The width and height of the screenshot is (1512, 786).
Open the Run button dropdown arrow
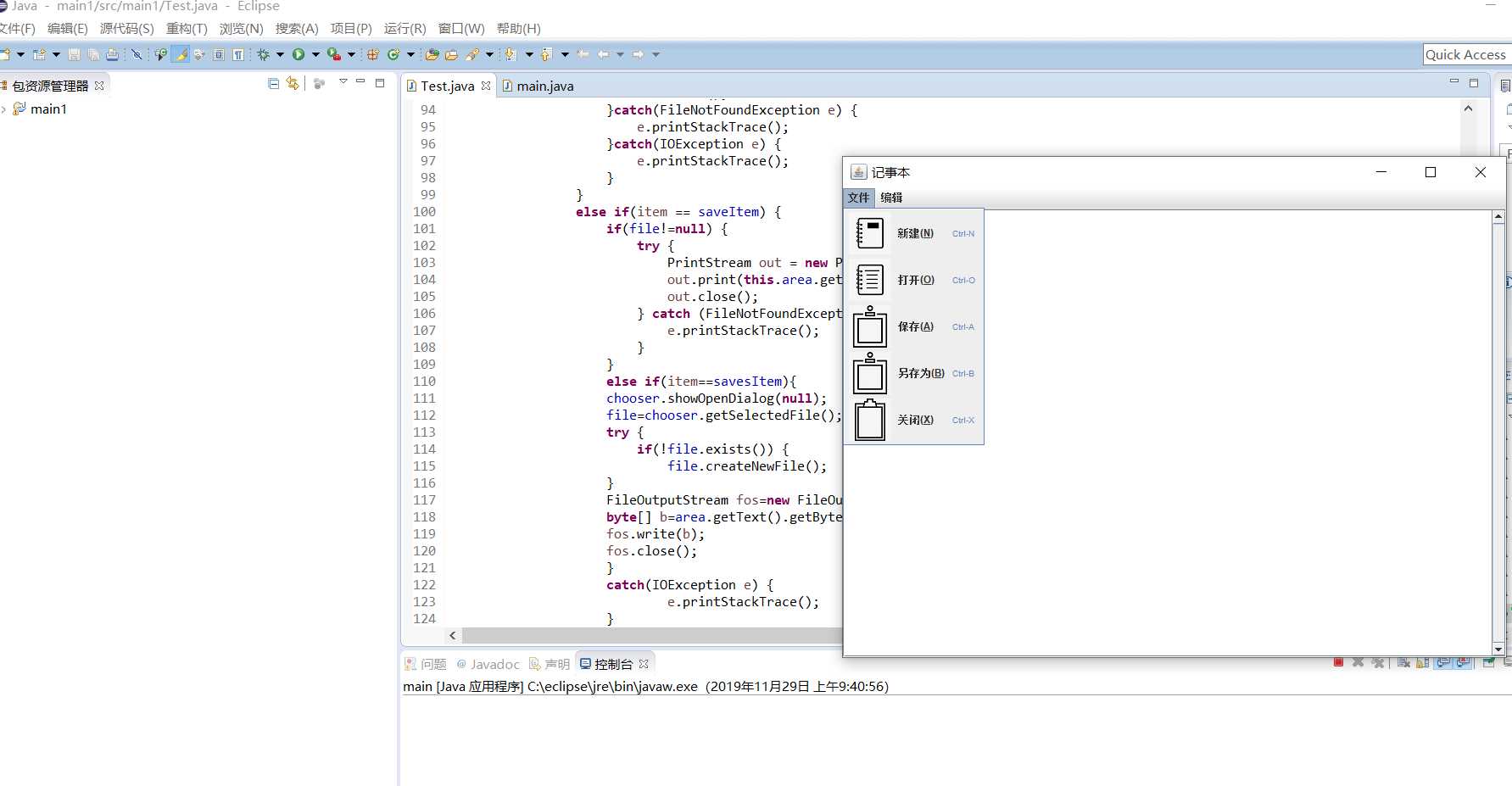(x=315, y=54)
